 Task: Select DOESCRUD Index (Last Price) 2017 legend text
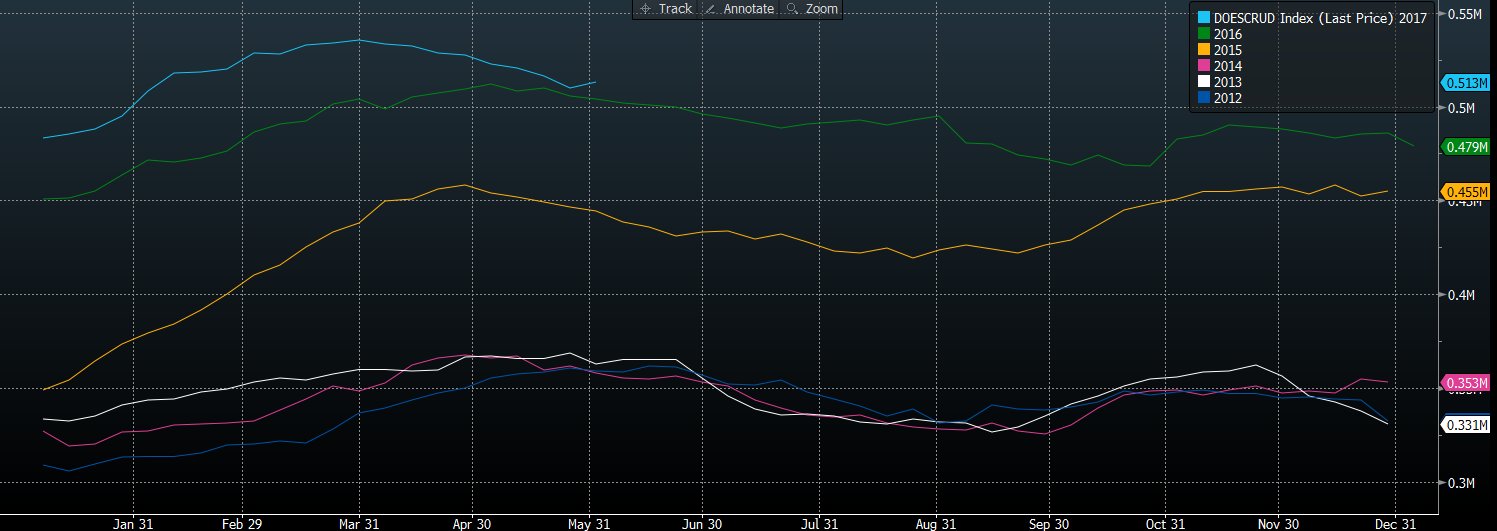click(x=1320, y=18)
